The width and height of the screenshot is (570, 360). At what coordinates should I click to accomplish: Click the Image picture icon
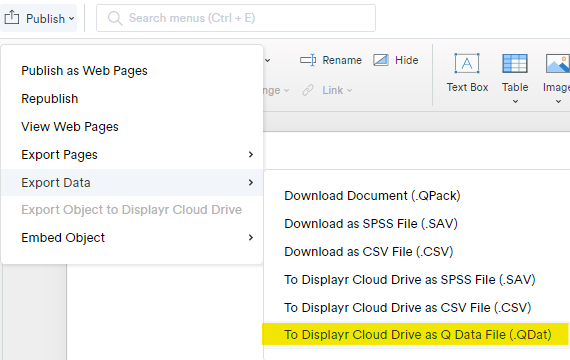tap(558, 63)
